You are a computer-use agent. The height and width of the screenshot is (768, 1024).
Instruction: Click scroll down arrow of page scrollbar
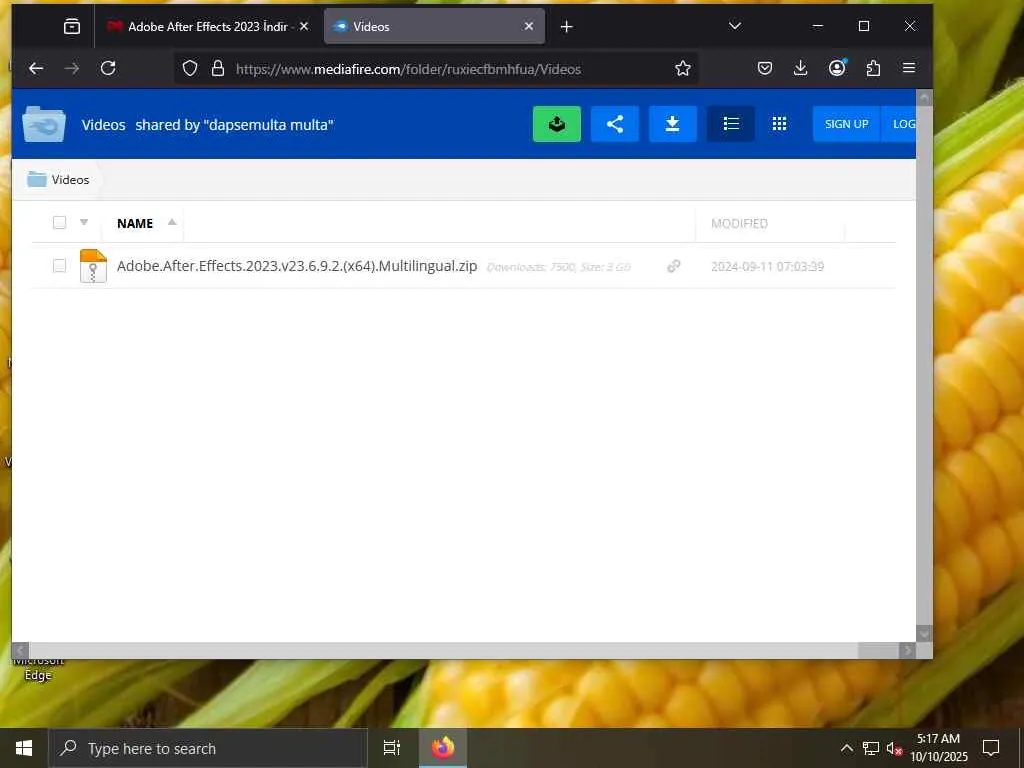click(x=924, y=633)
